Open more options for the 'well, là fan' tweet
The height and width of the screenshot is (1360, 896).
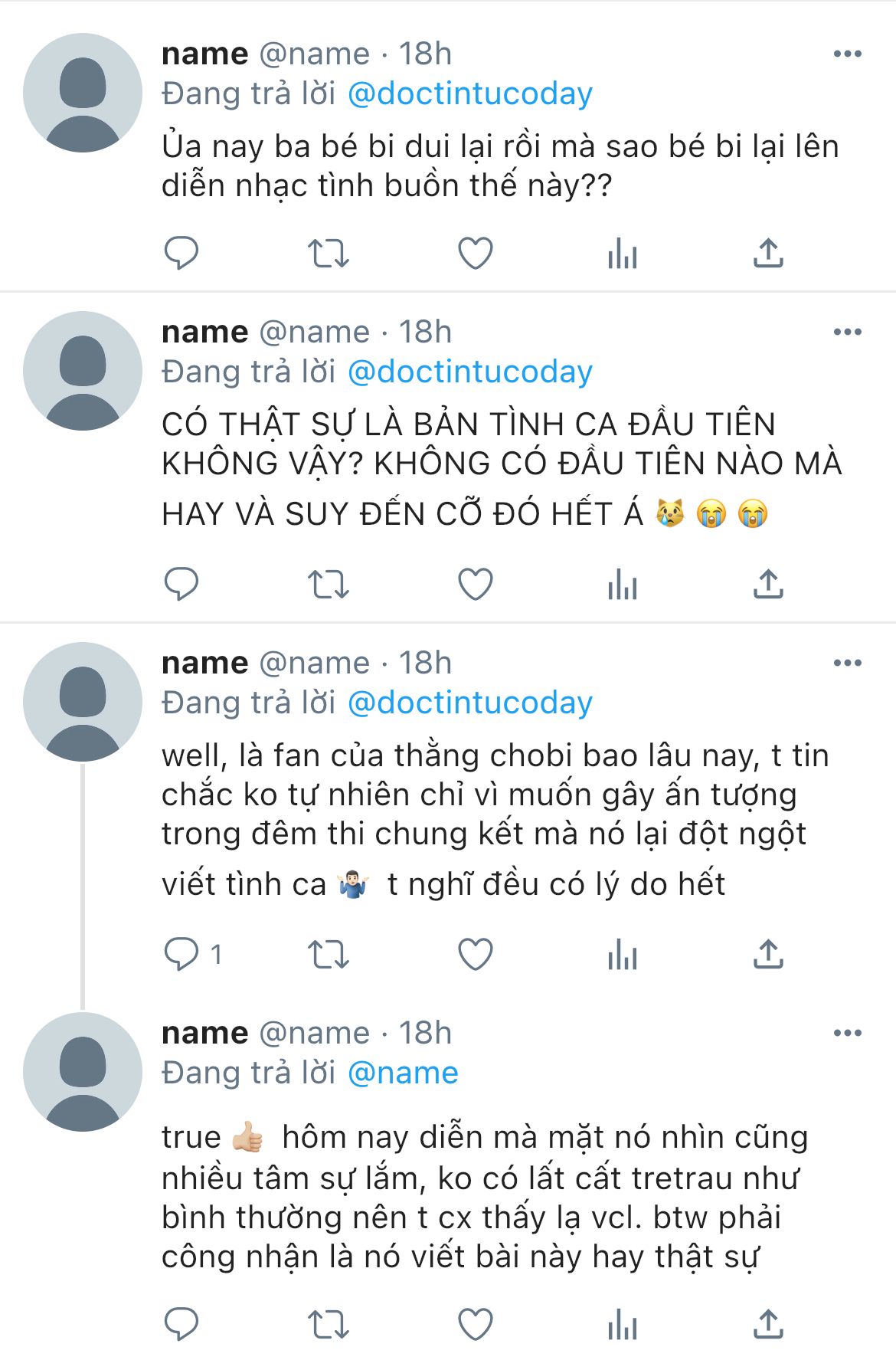coord(847,663)
